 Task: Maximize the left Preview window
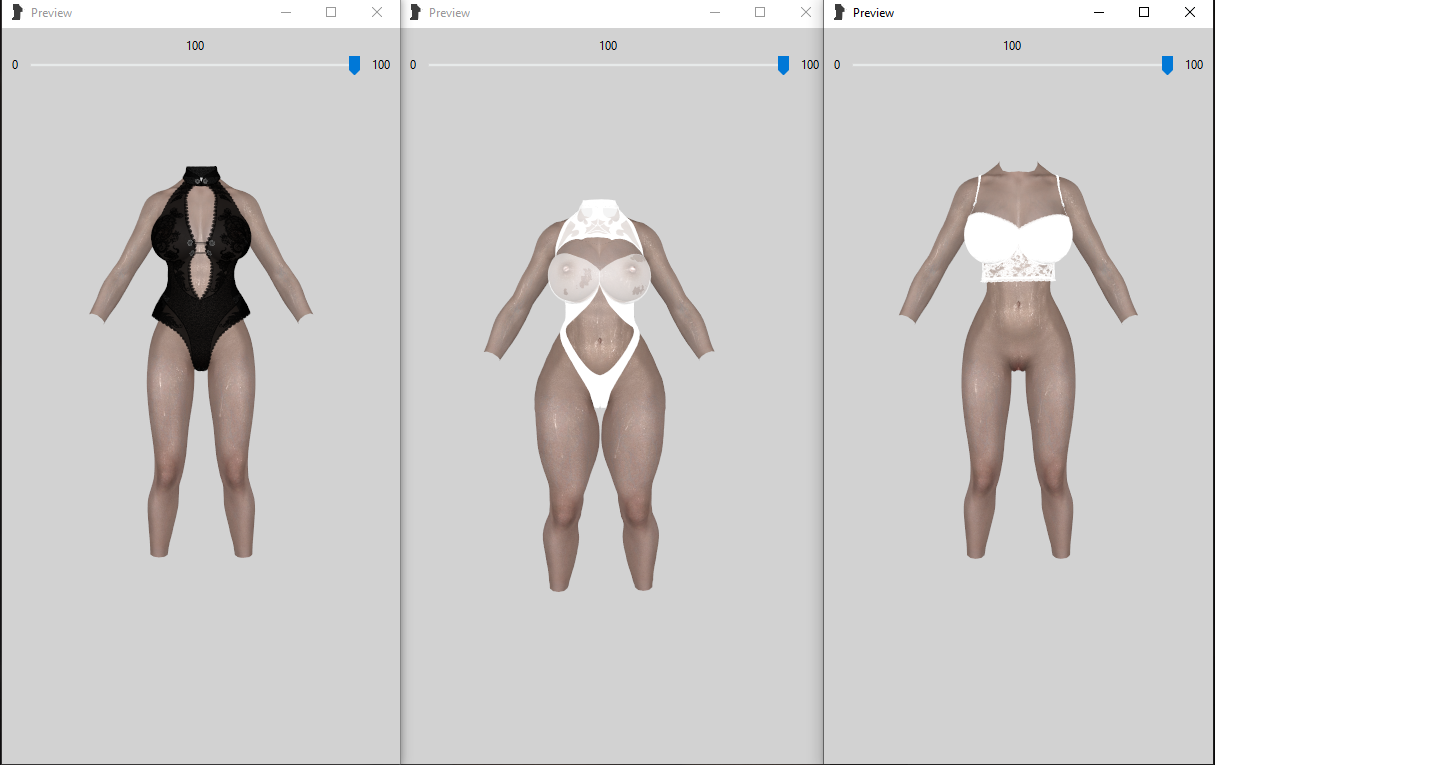coord(331,13)
